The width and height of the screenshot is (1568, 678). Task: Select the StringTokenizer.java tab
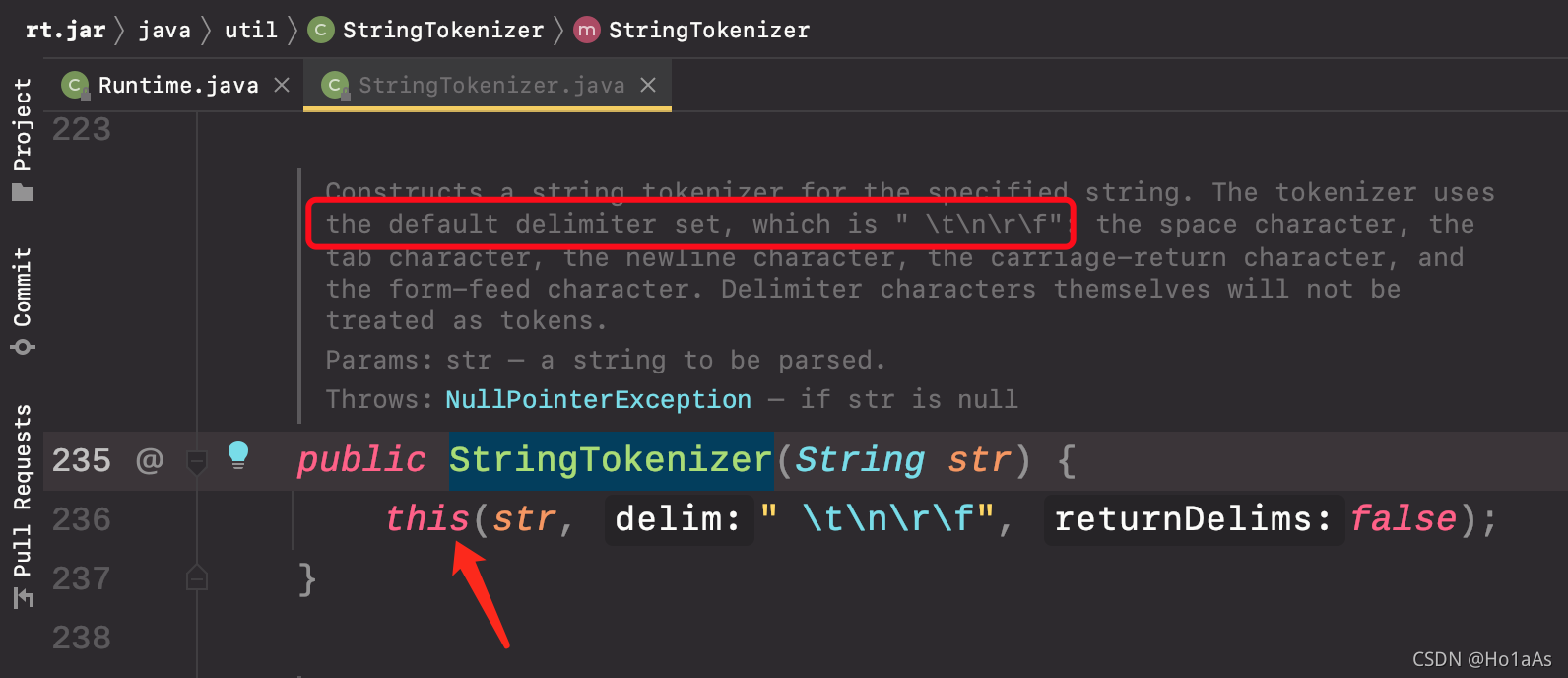pos(491,86)
